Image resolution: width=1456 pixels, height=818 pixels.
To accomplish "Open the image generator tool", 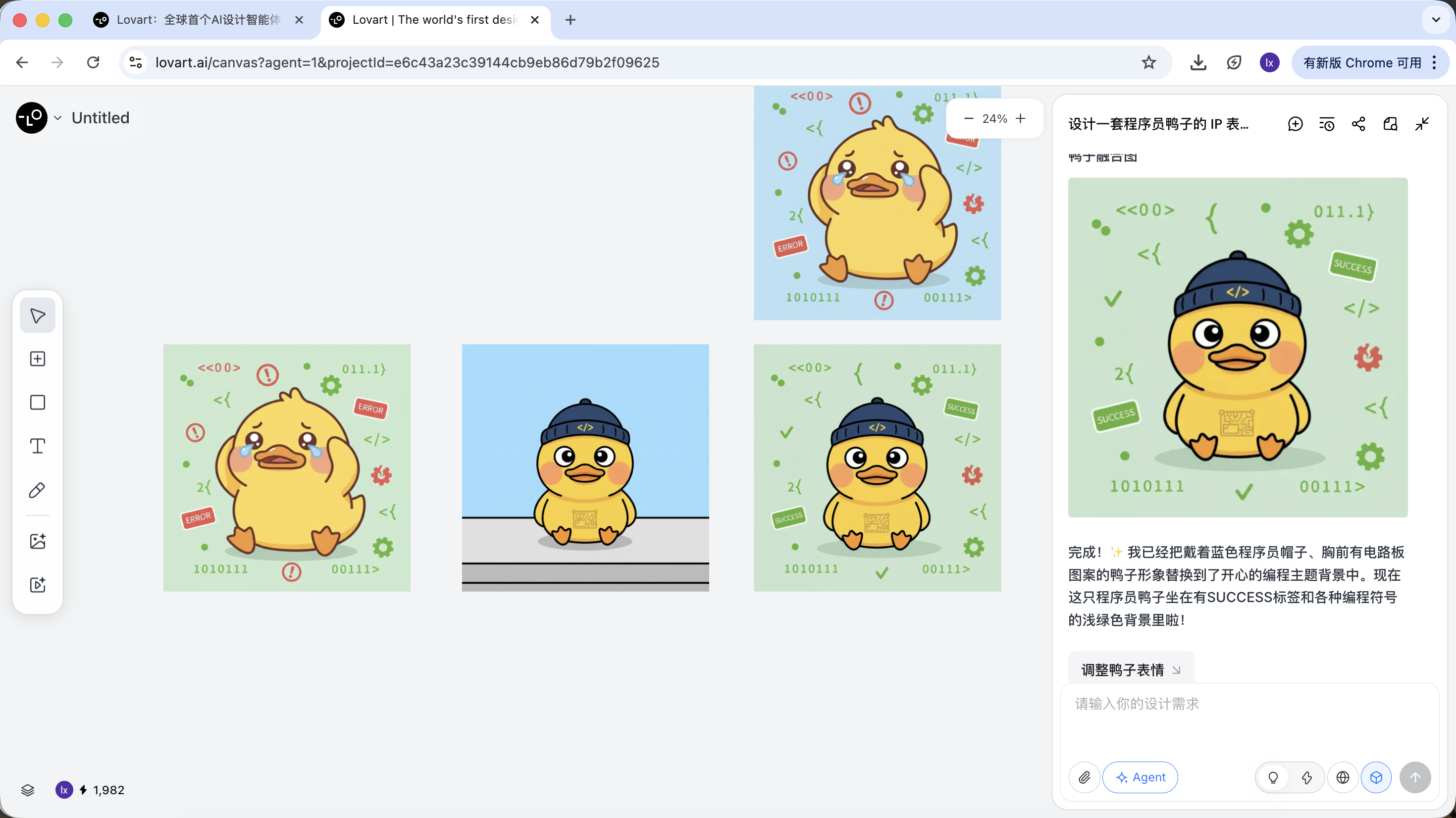I will point(37,541).
